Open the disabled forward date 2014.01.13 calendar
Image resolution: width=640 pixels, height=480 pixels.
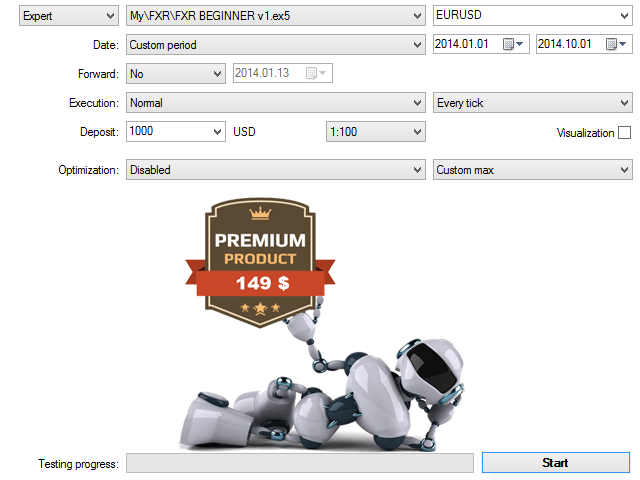pyautogui.click(x=316, y=73)
